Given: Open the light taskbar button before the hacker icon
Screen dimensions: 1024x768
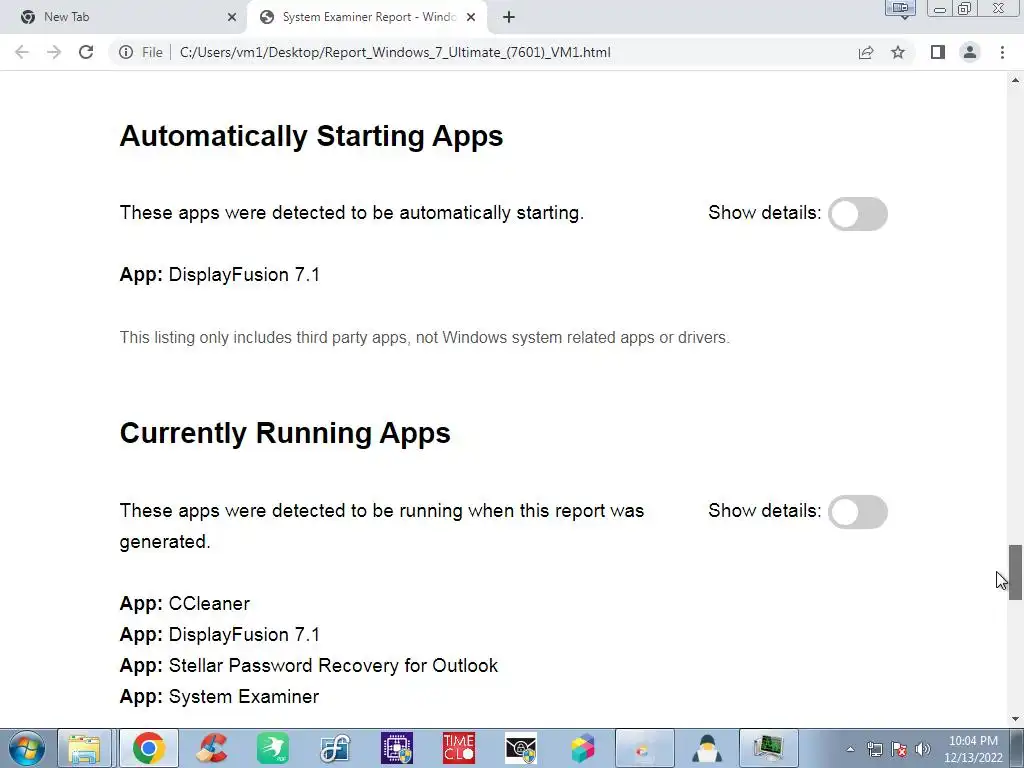Looking at the screenshot, I should pyautogui.click(x=645, y=748).
